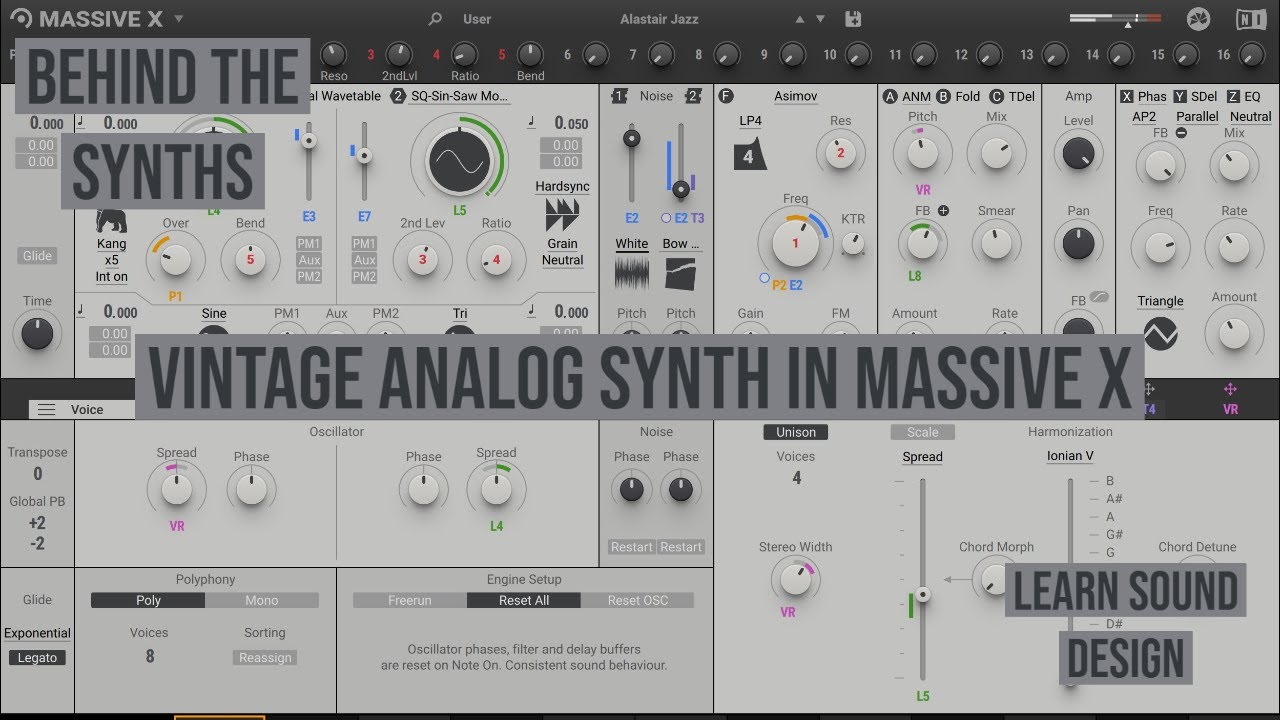Screen dimensions: 1280x720
Task: Select stereo effect Z EQ tab
Action: [1244, 96]
